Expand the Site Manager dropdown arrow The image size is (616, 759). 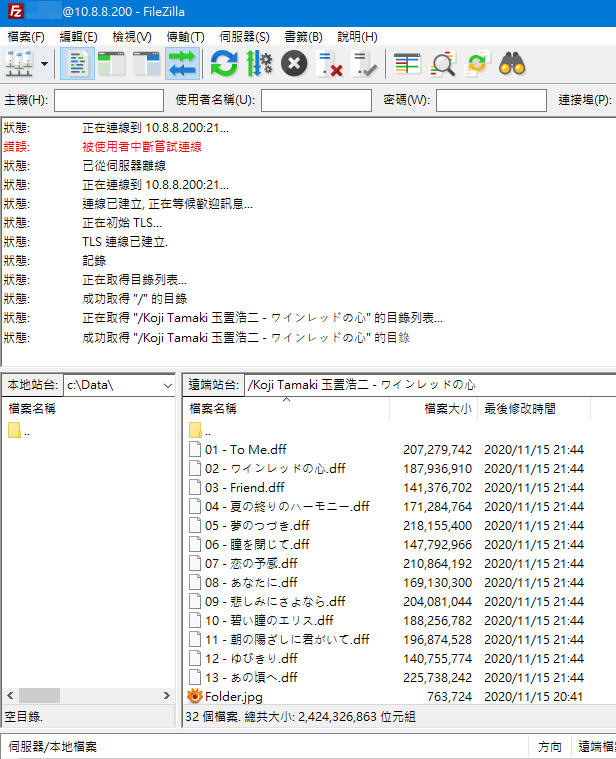coord(45,64)
